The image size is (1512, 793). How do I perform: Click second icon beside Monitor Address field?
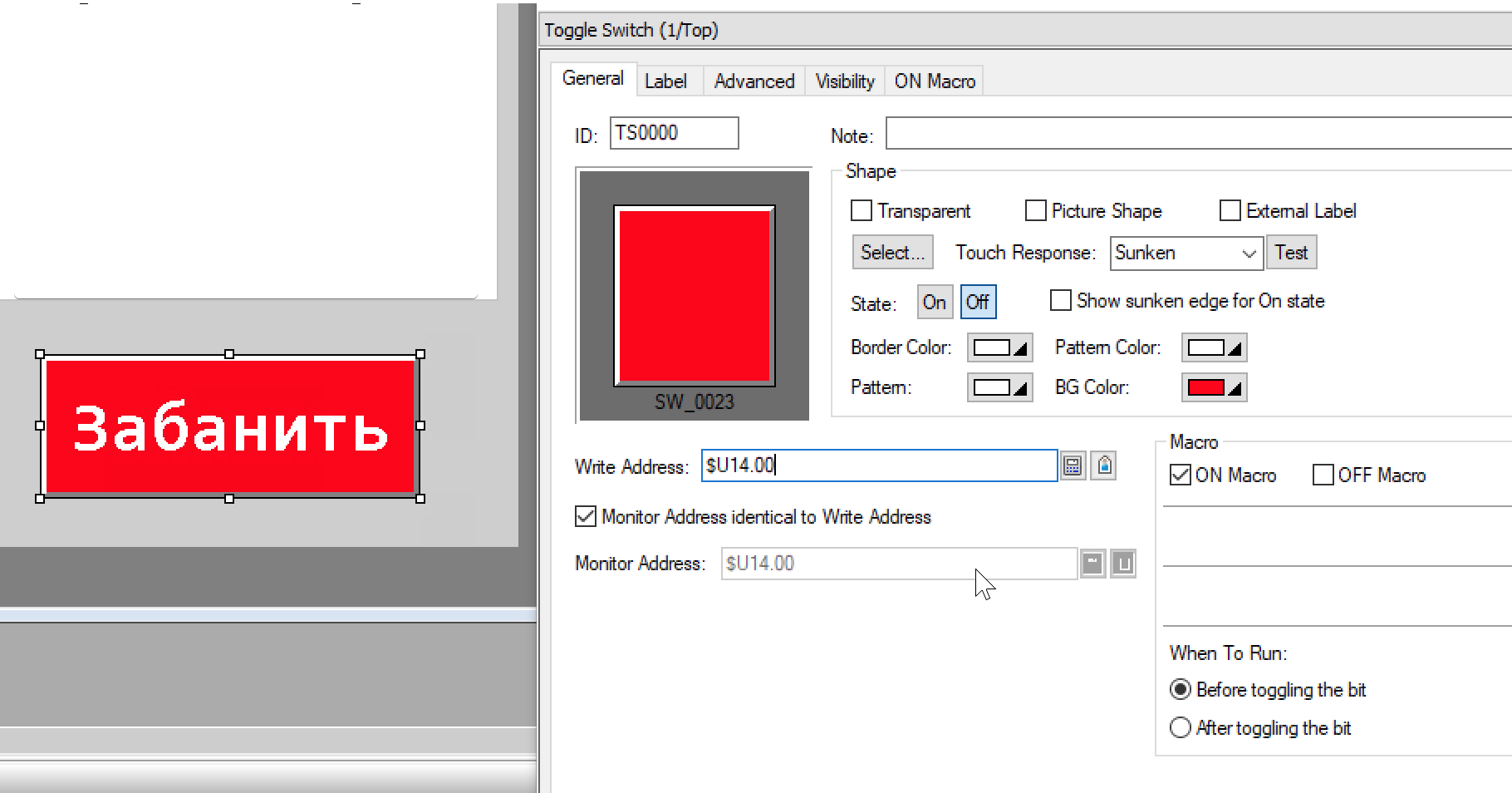(1123, 564)
